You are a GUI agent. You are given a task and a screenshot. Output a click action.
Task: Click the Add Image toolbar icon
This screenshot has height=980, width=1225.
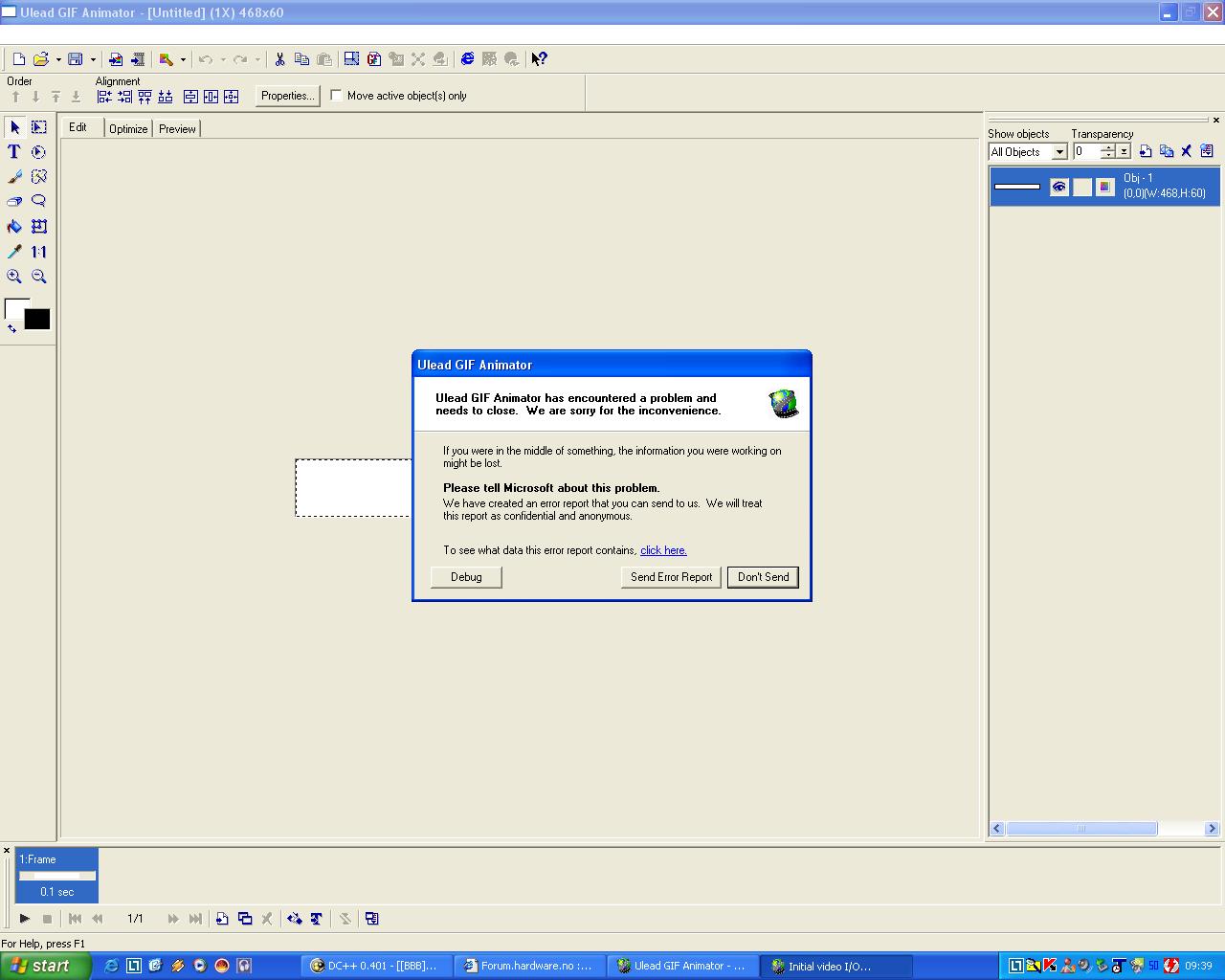116,59
